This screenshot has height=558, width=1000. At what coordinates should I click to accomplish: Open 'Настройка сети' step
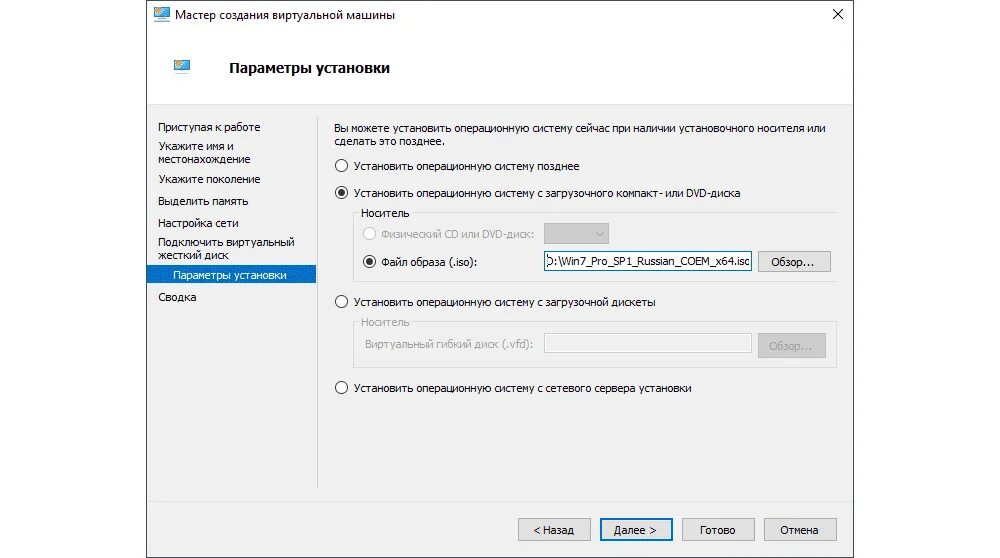click(198, 223)
